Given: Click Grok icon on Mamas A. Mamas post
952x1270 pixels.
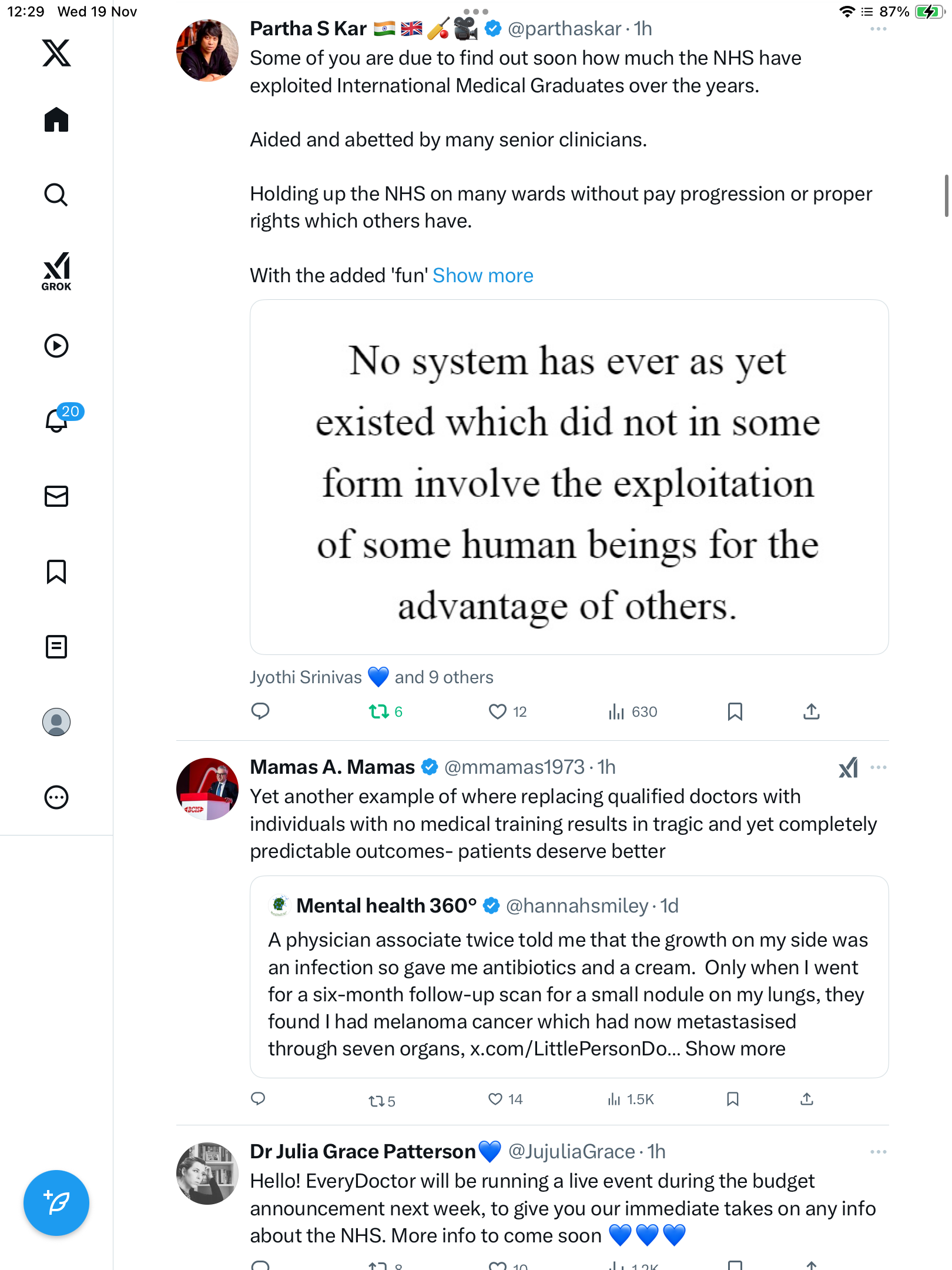Looking at the screenshot, I should pyautogui.click(x=848, y=767).
